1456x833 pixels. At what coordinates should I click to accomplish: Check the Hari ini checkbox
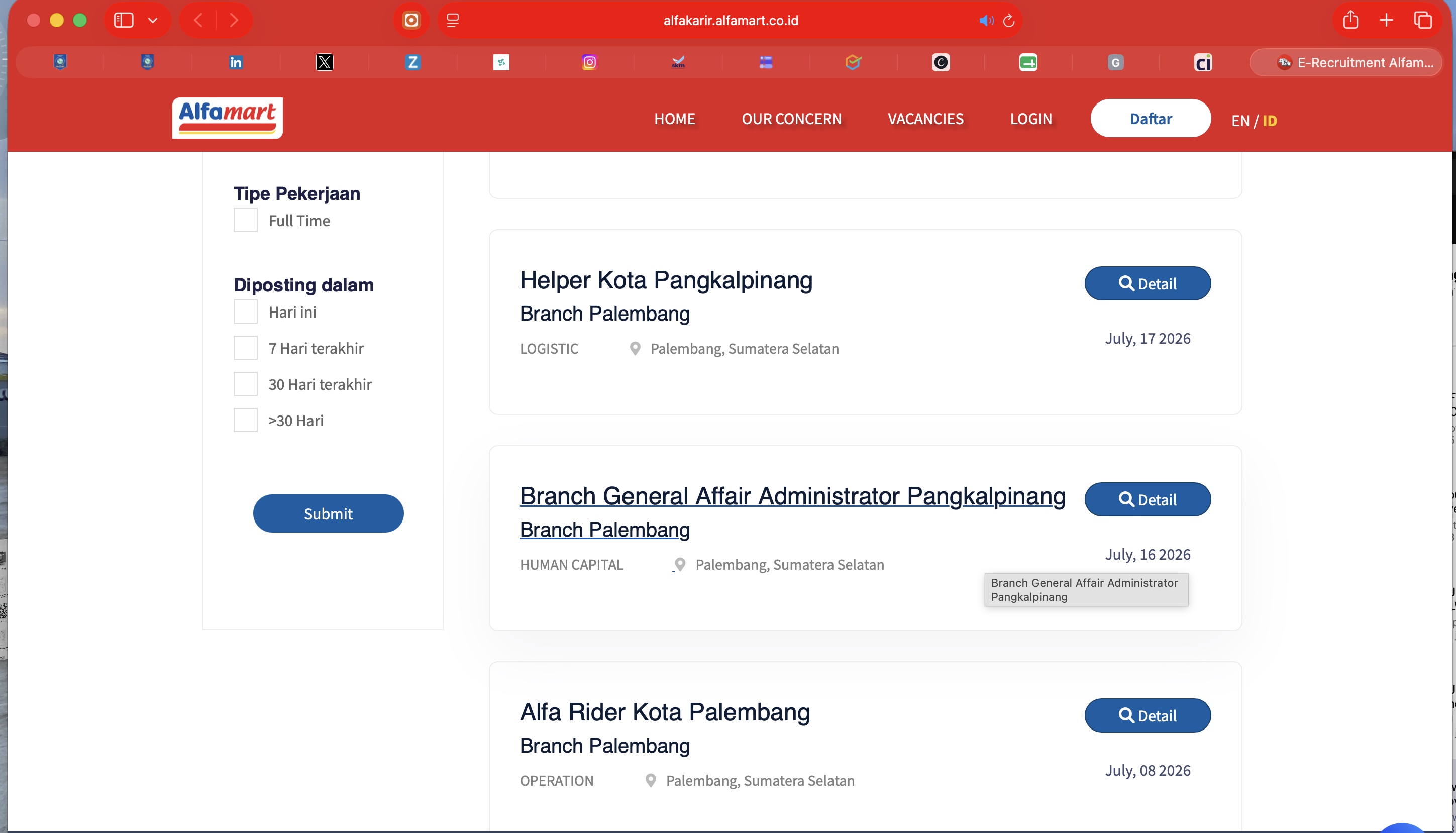[246, 312]
